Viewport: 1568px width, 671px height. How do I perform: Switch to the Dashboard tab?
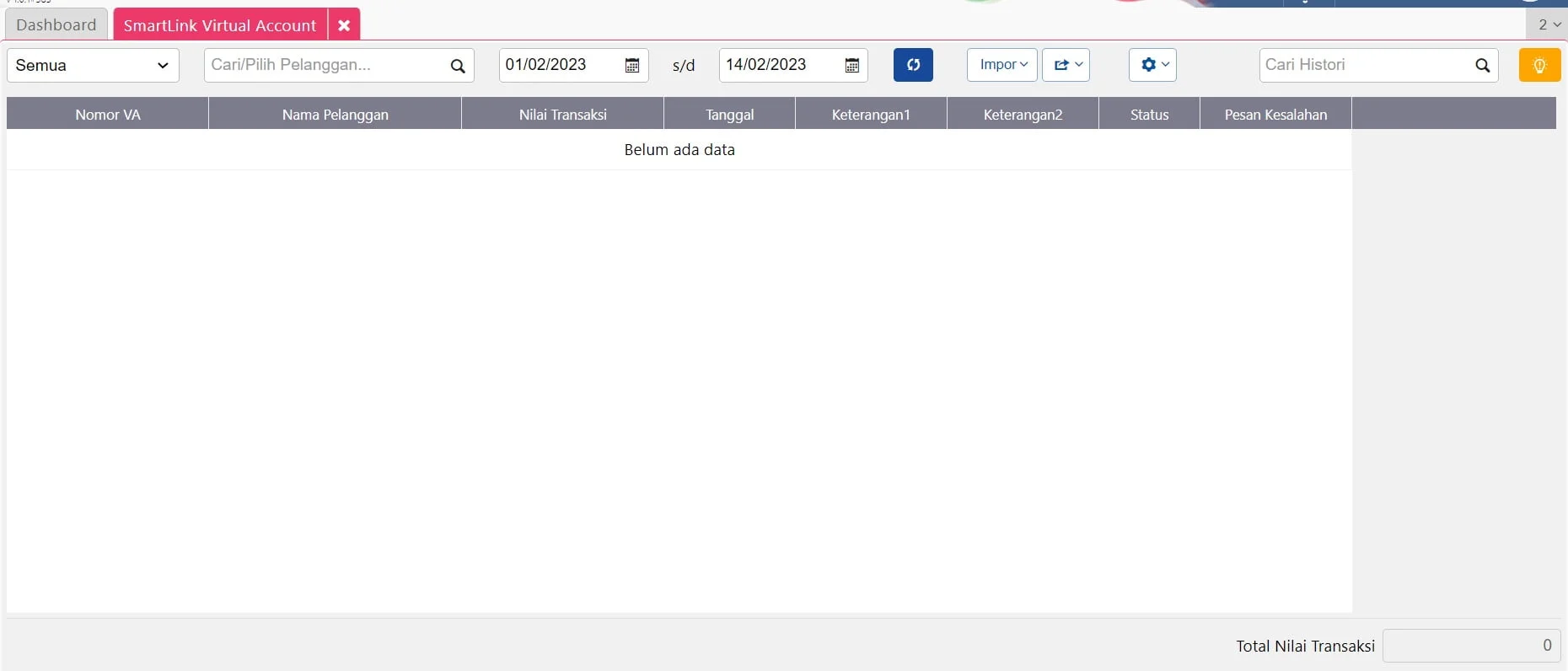click(x=56, y=25)
